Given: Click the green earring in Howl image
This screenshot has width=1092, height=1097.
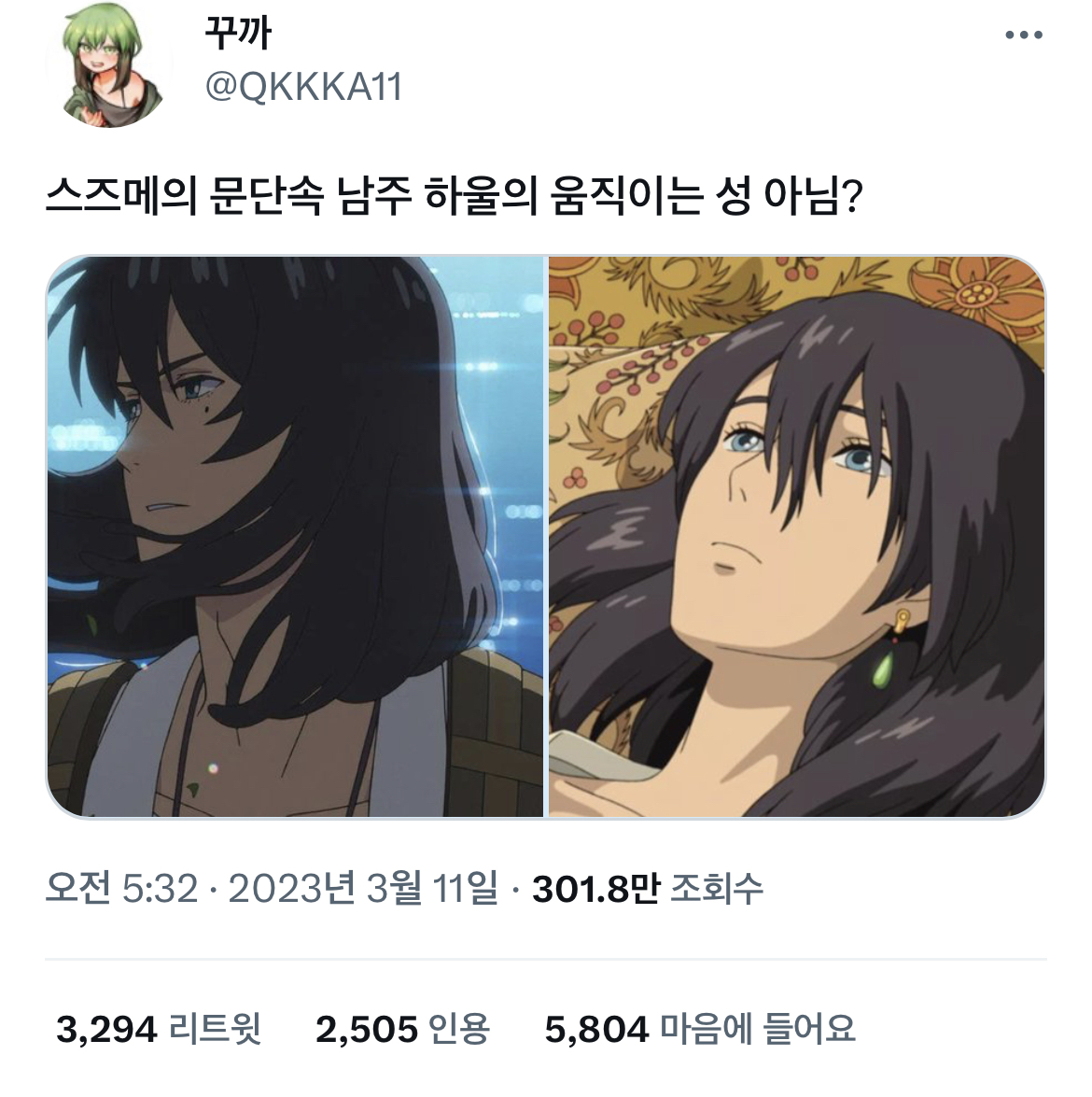Looking at the screenshot, I should coord(882,668).
